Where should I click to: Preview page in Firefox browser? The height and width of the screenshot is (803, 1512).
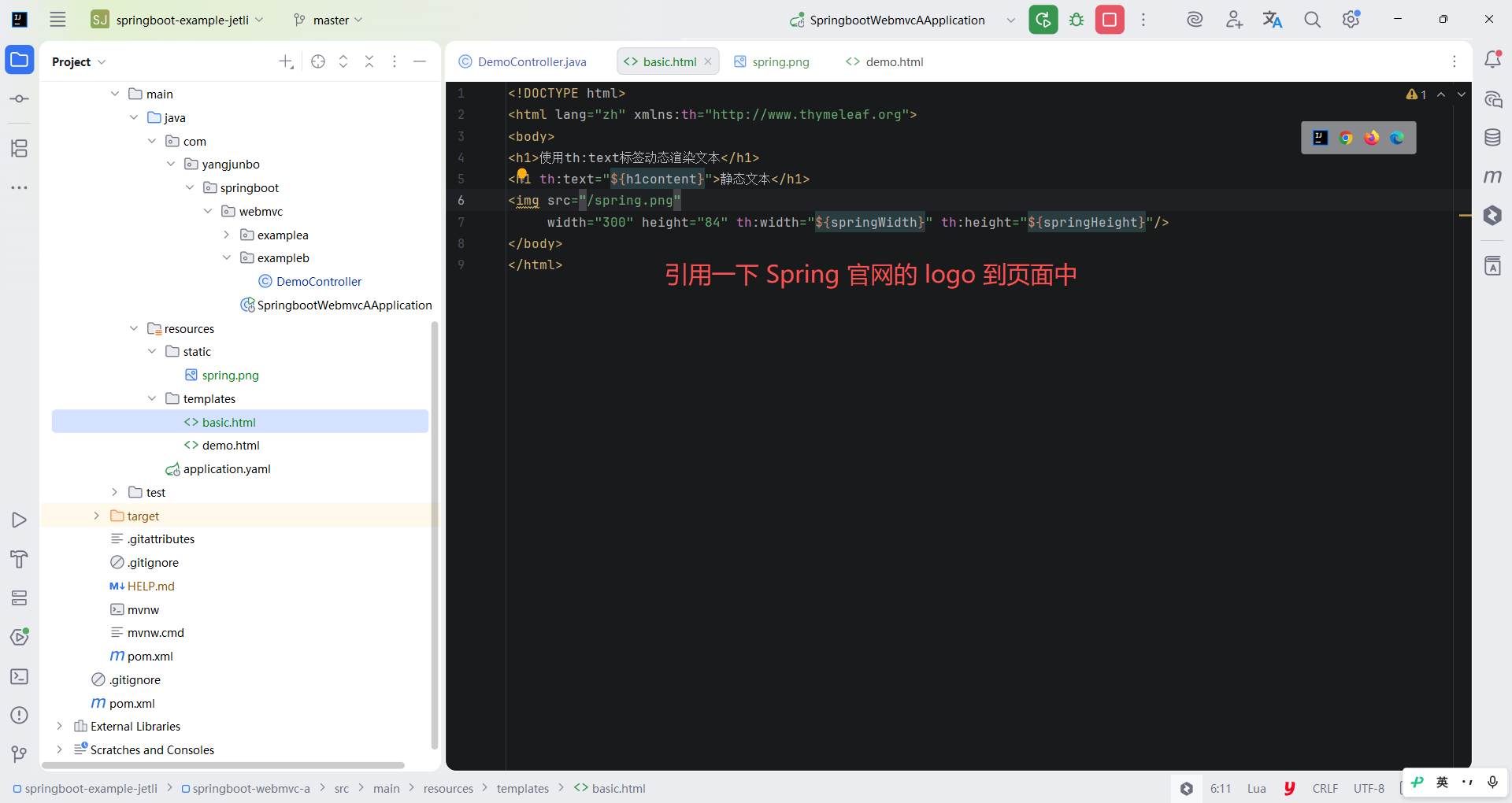tap(1372, 138)
